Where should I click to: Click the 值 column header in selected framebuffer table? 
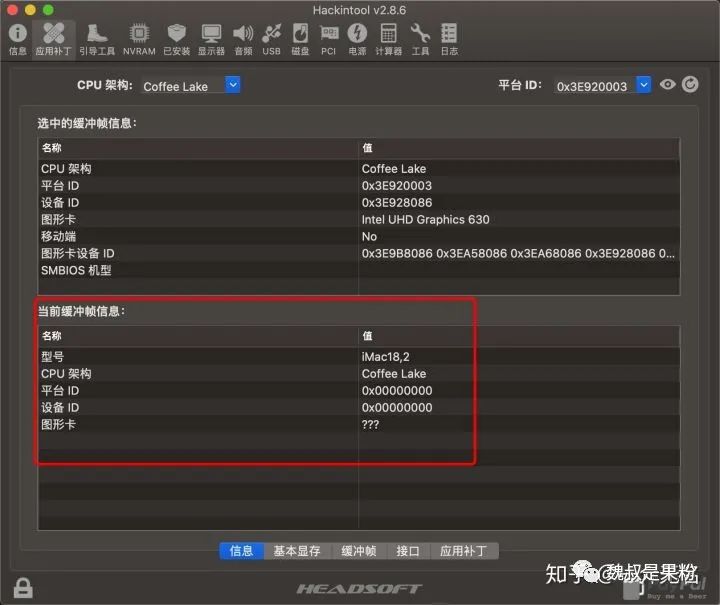click(519, 148)
